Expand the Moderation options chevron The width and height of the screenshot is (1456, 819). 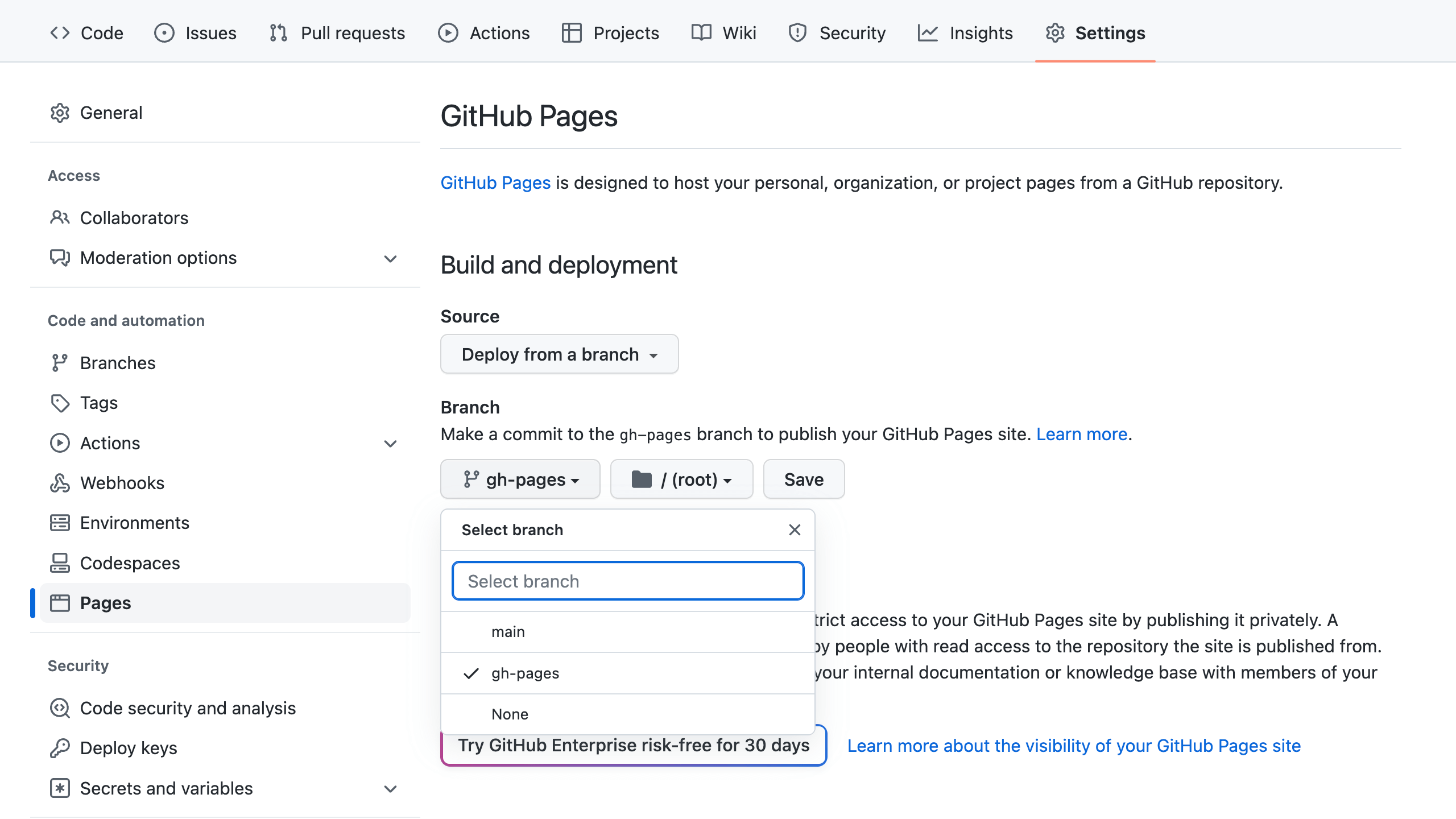point(390,259)
